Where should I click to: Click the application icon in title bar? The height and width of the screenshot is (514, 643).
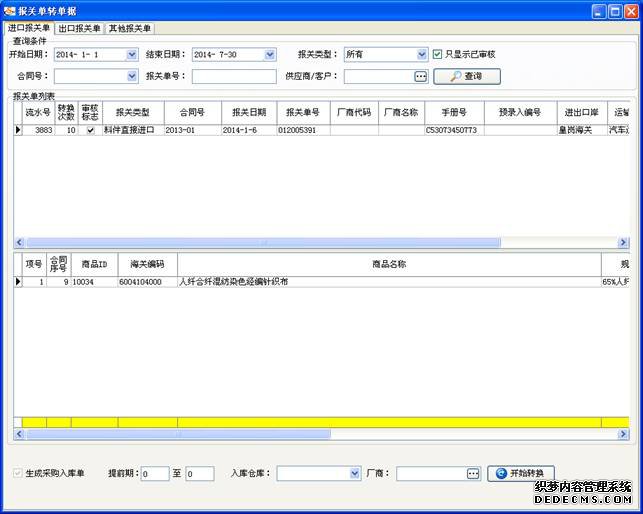[10, 9]
